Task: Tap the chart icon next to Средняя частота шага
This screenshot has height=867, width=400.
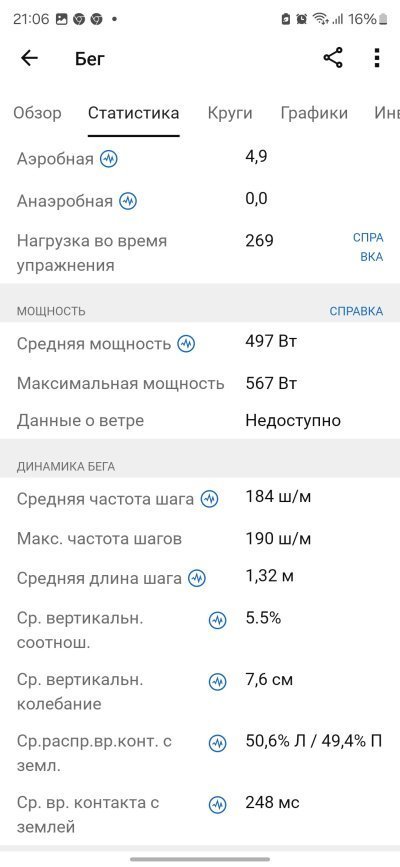Action: point(209,499)
